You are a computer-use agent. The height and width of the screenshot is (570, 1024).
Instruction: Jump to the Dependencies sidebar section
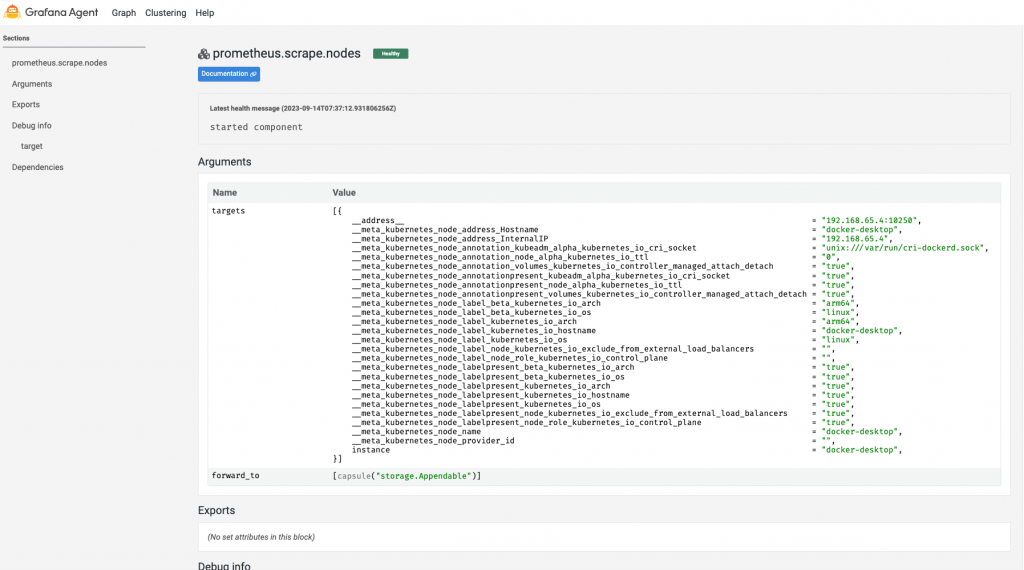click(37, 167)
